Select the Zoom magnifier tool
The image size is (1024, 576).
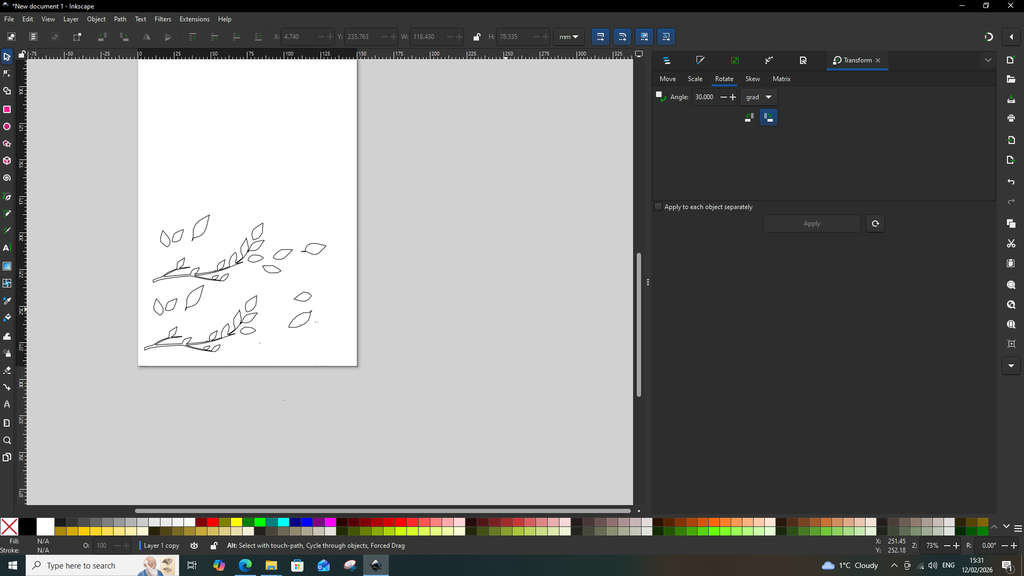pos(7,440)
